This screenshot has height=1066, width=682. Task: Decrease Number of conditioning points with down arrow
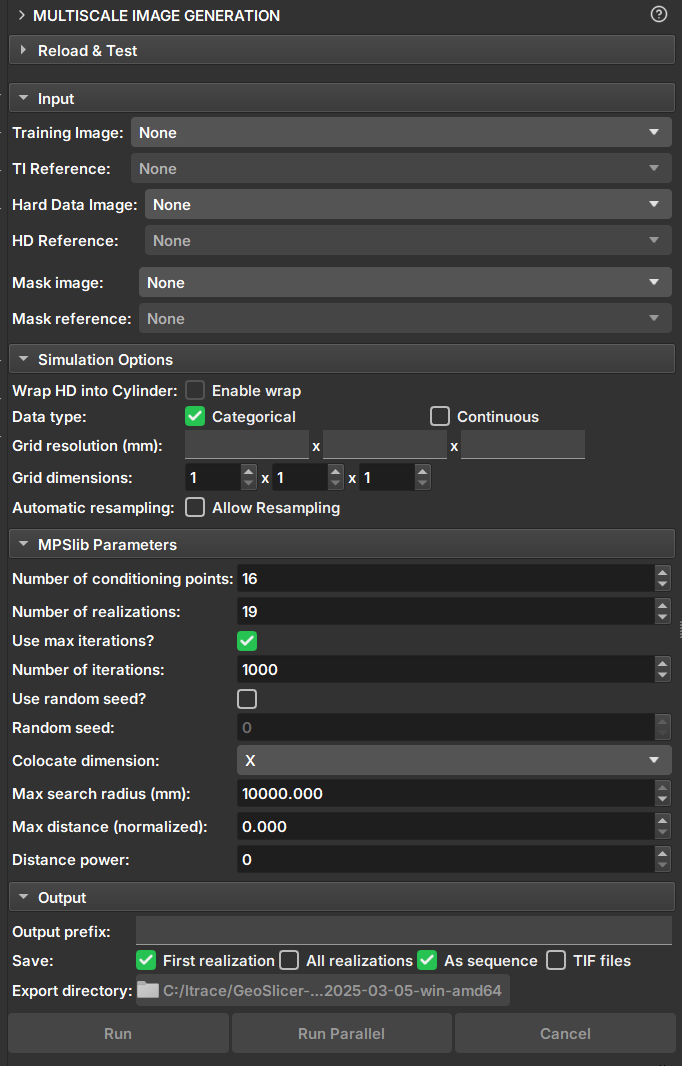662,584
